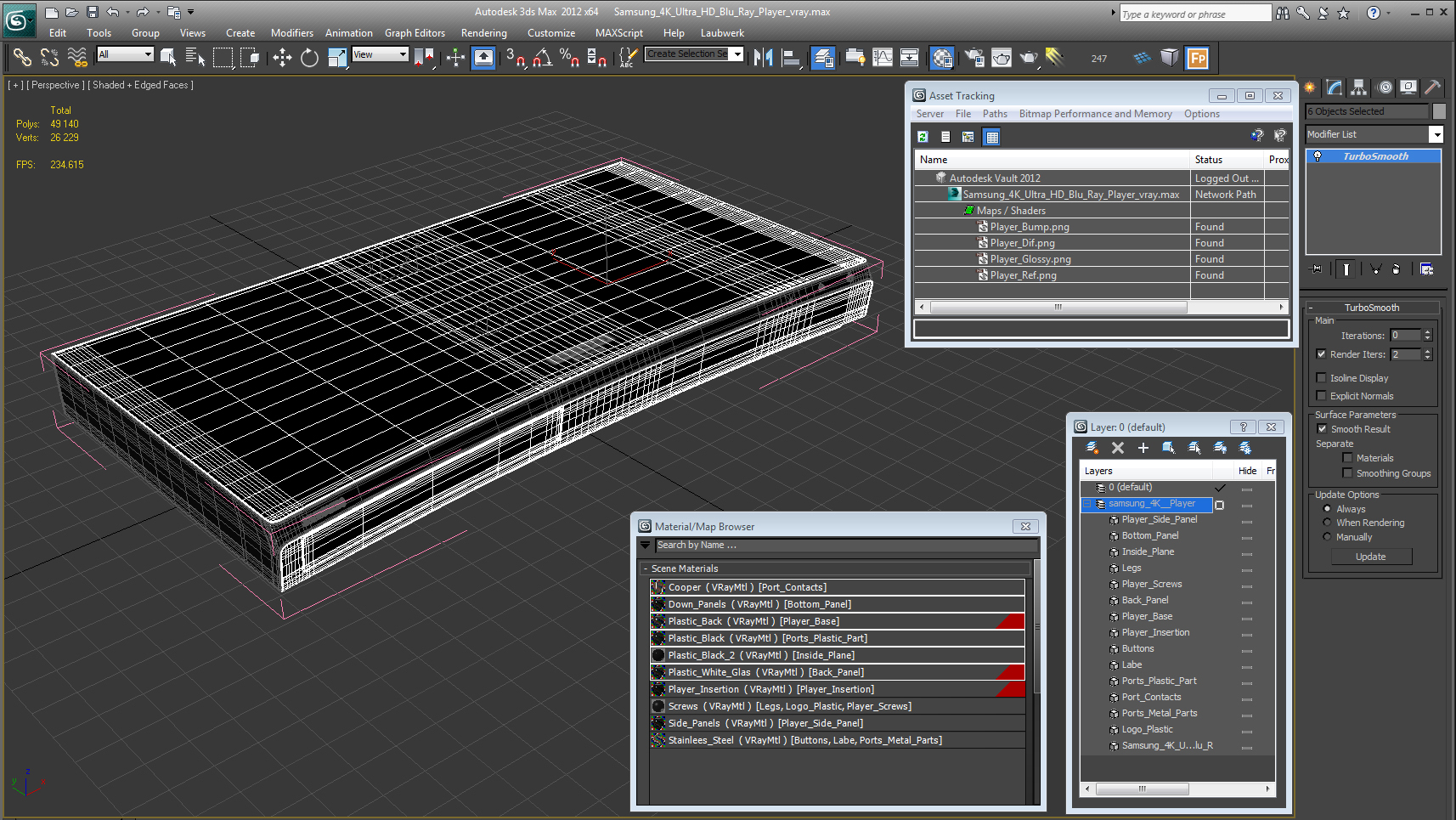Viewport: 1456px width, 820px height.
Task: Open the All selection filter dropdown
Action: (x=148, y=54)
